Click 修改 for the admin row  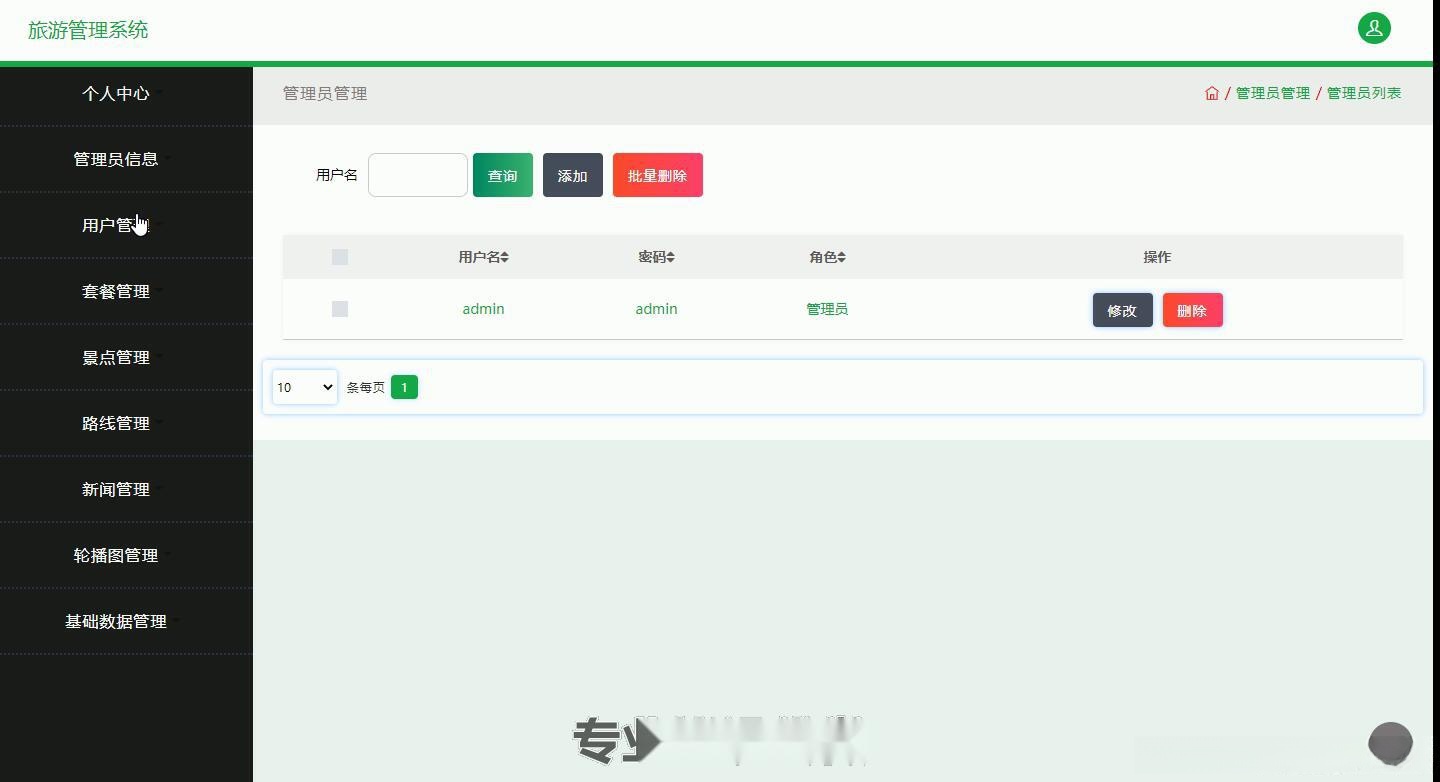pyautogui.click(x=1123, y=310)
